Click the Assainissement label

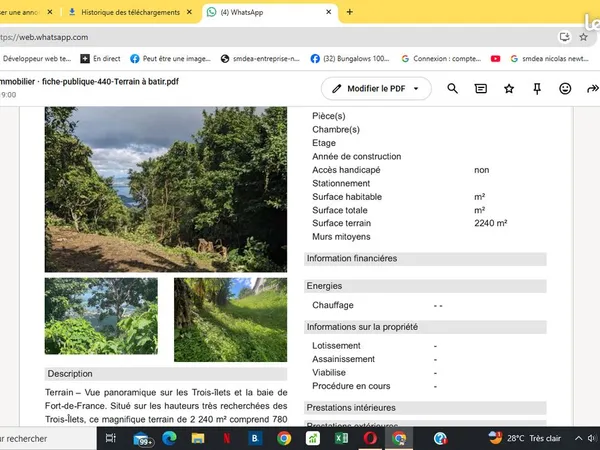[343, 359]
